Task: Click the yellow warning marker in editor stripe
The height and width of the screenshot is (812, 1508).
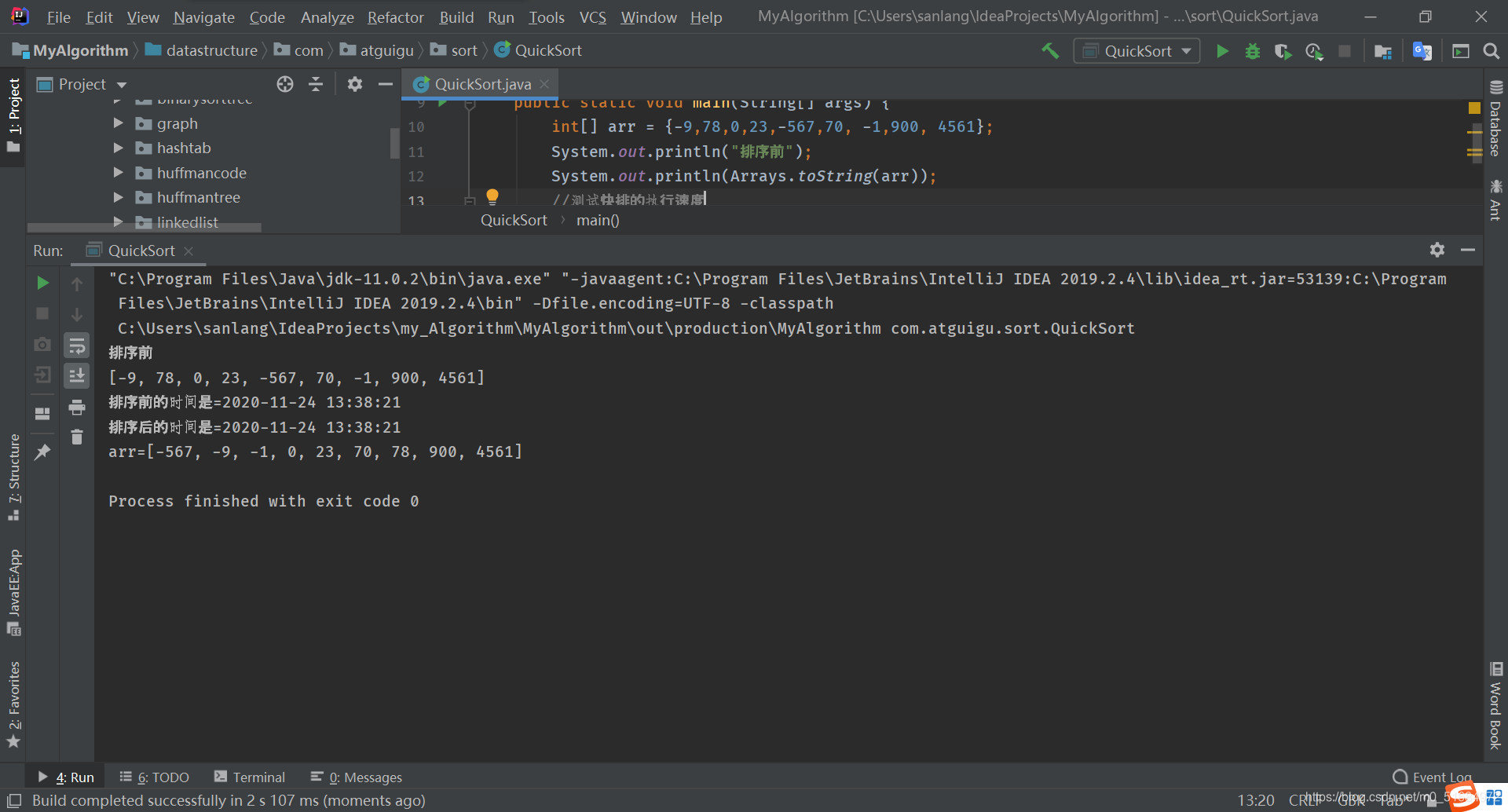Action: click(x=1474, y=108)
